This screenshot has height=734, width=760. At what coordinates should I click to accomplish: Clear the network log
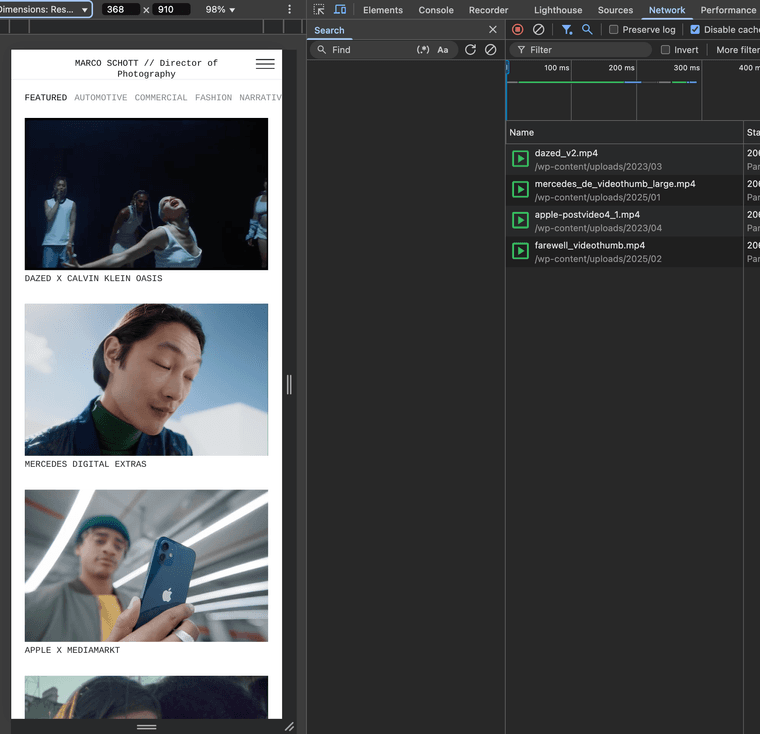point(538,30)
